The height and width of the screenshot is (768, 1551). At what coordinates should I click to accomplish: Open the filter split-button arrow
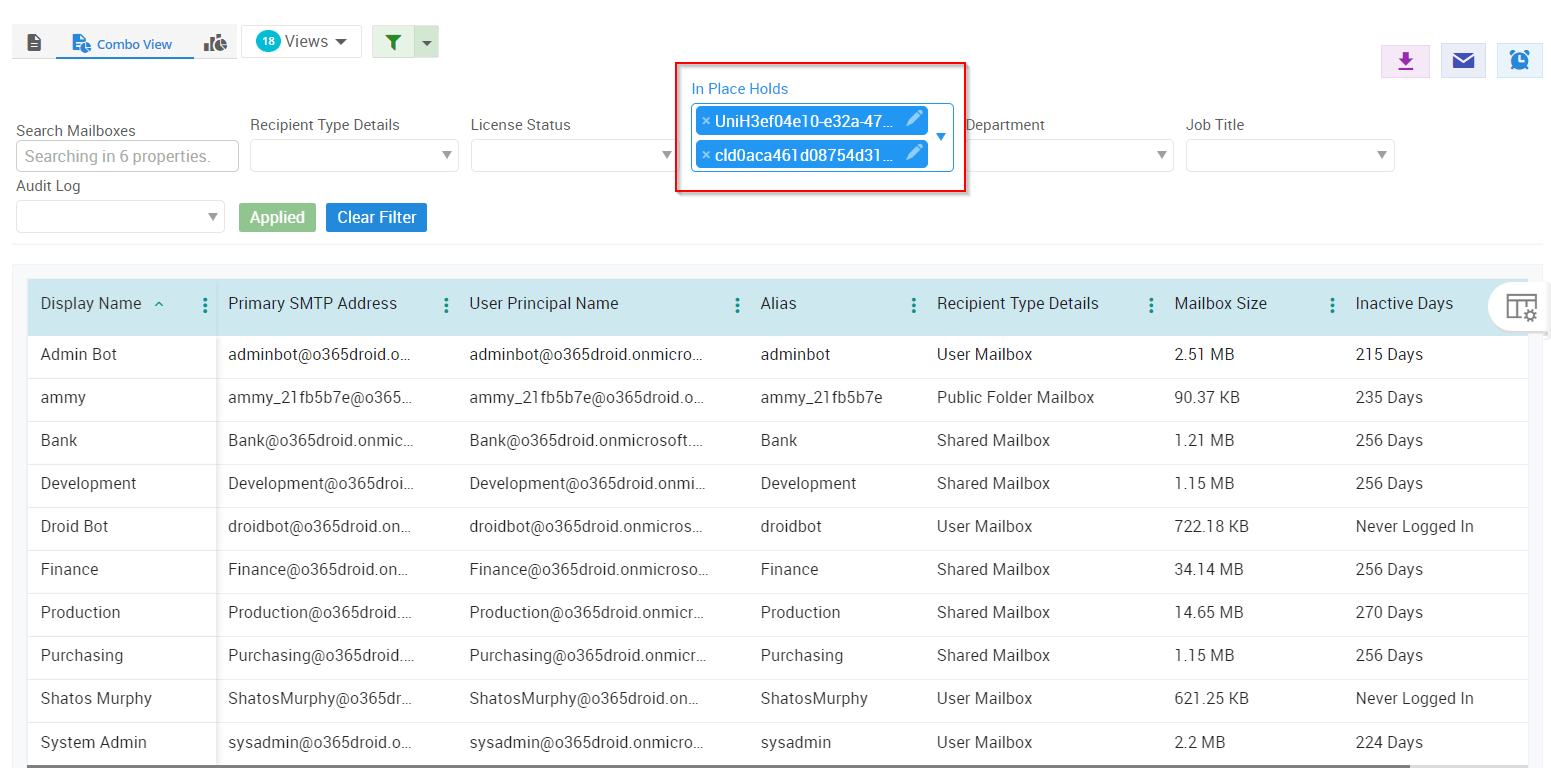click(x=426, y=41)
